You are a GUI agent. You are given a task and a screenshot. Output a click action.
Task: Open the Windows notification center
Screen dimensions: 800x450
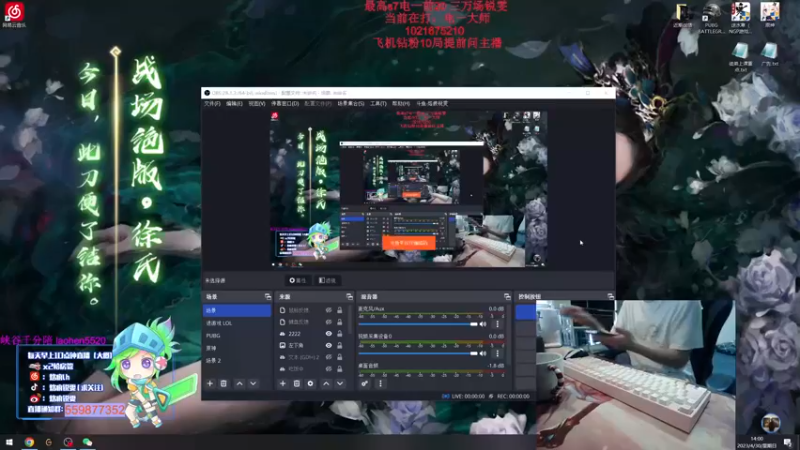tap(788, 442)
